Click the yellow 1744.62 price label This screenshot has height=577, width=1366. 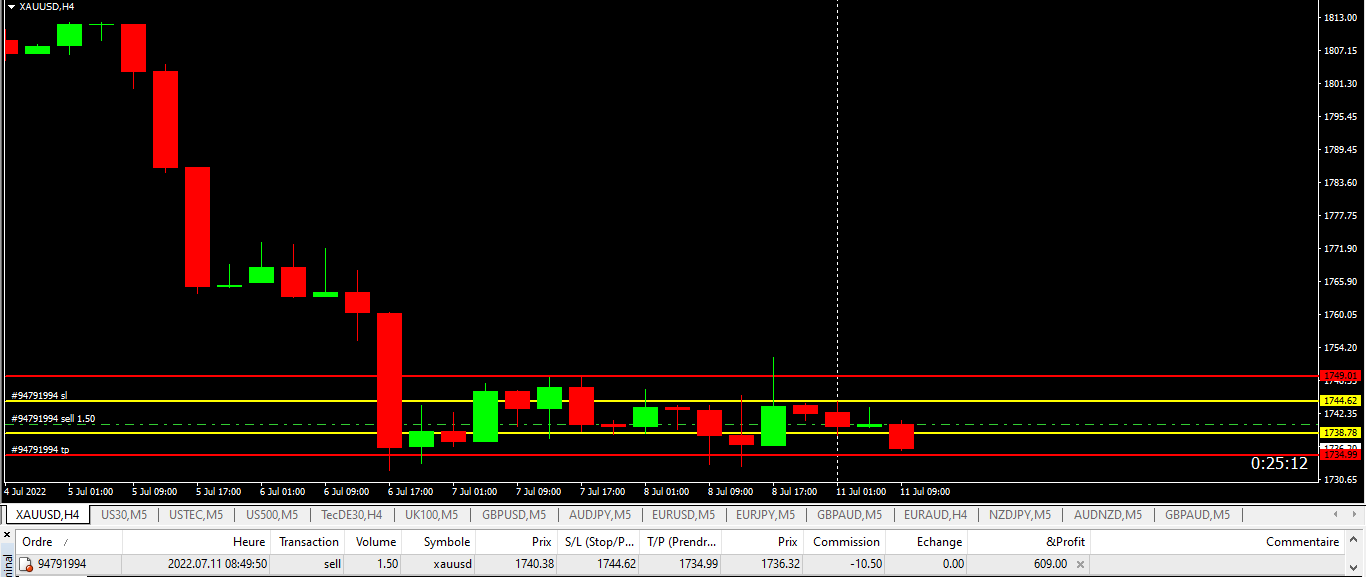1340,400
